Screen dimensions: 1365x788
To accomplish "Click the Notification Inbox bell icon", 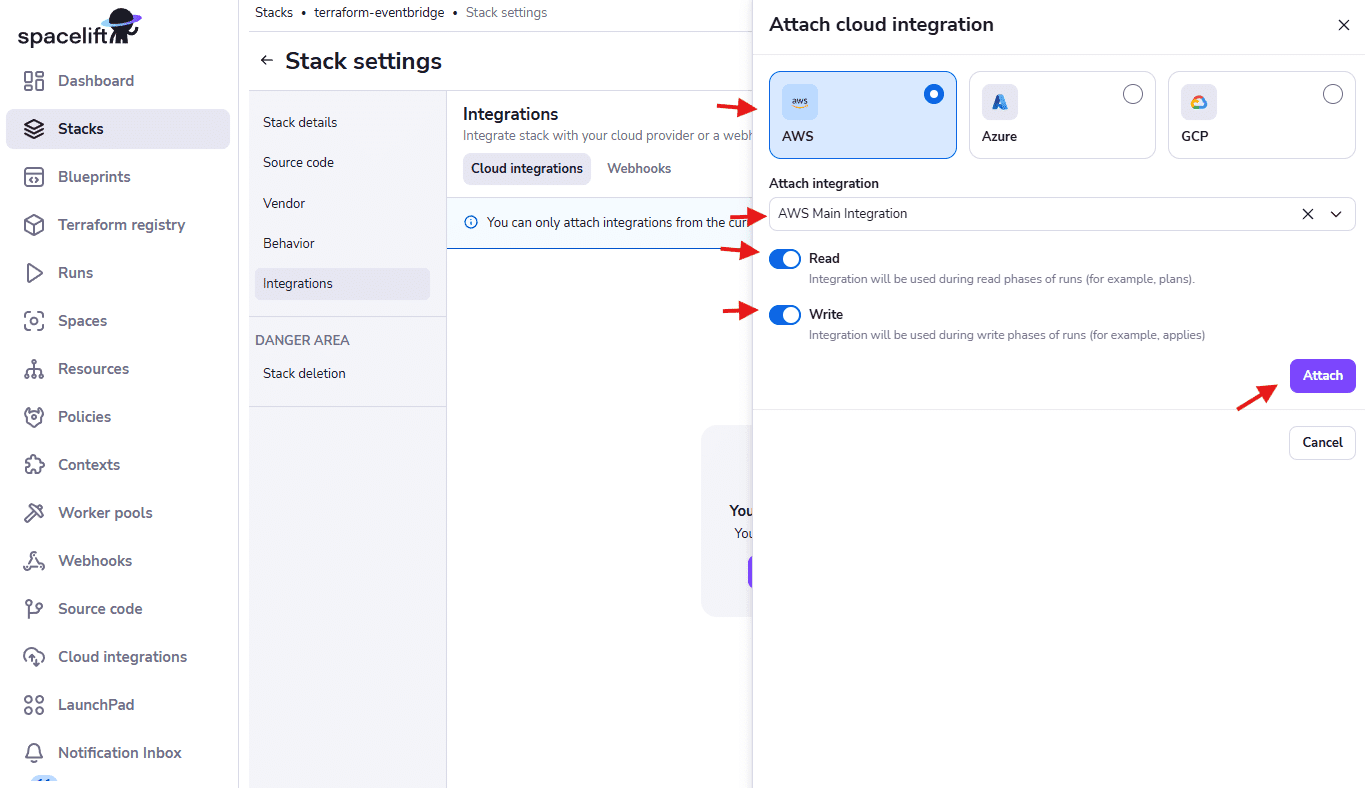I will coord(34,753).
